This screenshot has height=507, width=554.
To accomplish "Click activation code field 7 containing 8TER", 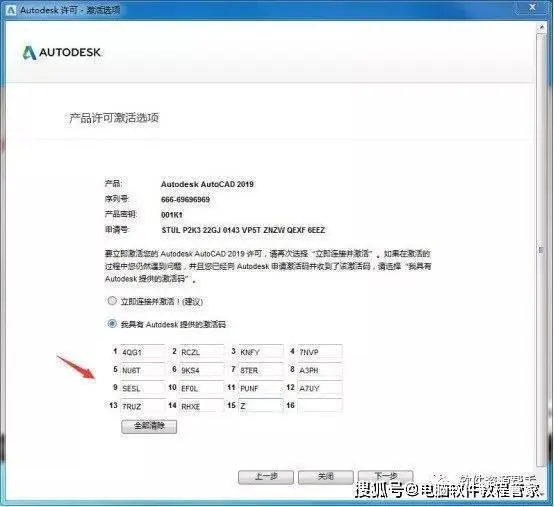I will (261, 370).
